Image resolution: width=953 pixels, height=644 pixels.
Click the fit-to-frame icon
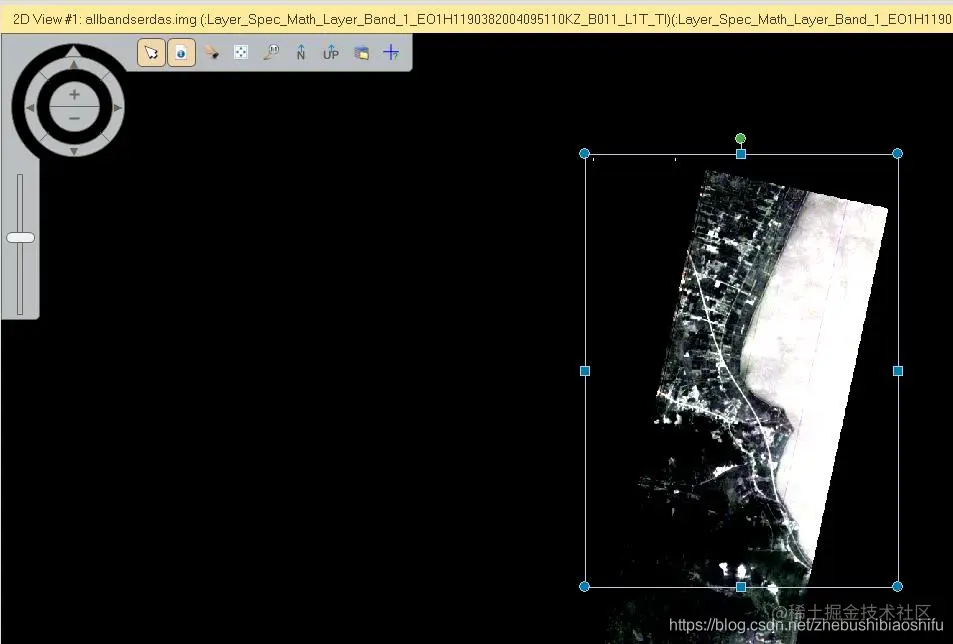pyautogui.click(x=241, y=53)
